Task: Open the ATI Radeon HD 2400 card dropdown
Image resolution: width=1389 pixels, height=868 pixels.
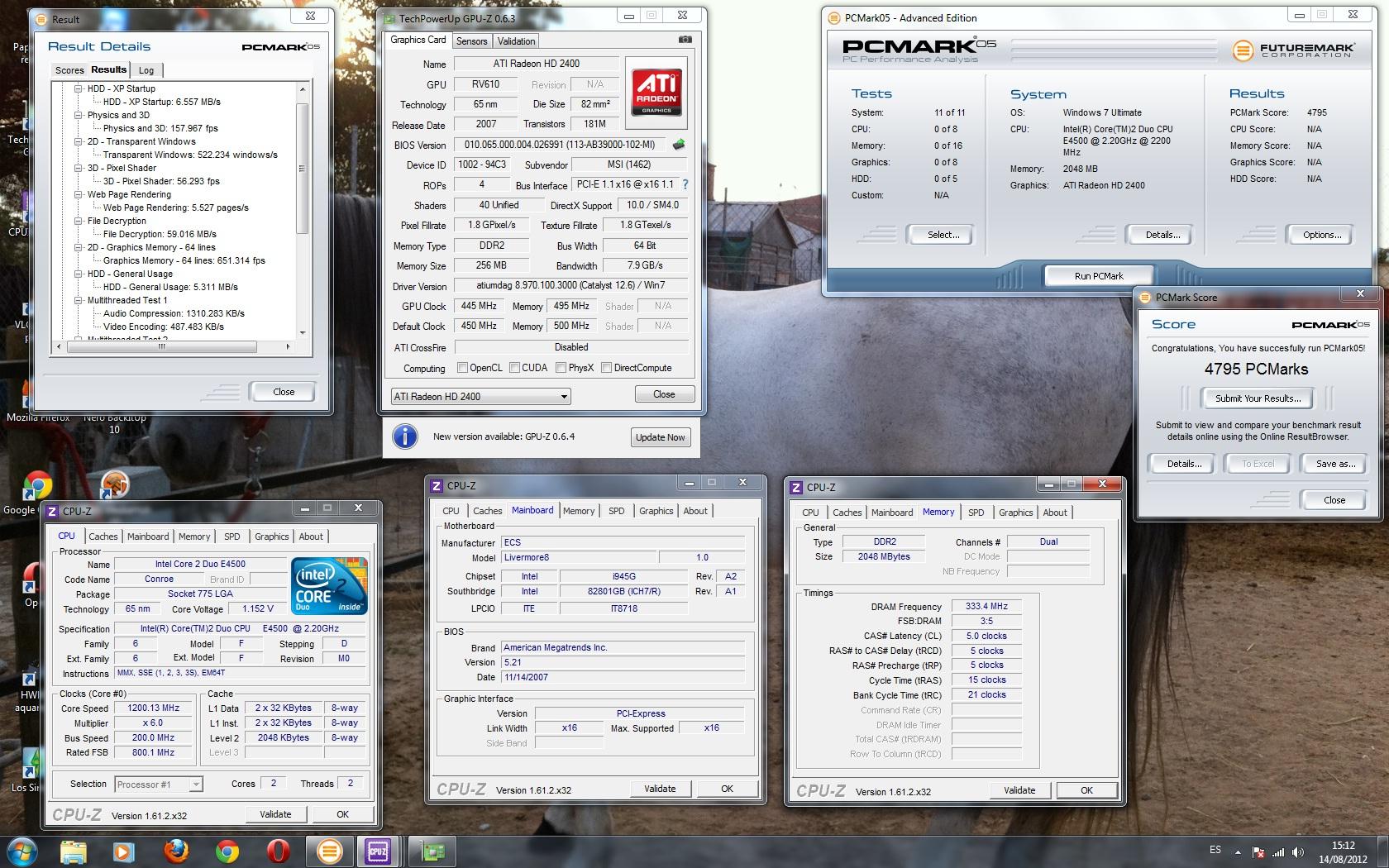Action: click(480, 396)
